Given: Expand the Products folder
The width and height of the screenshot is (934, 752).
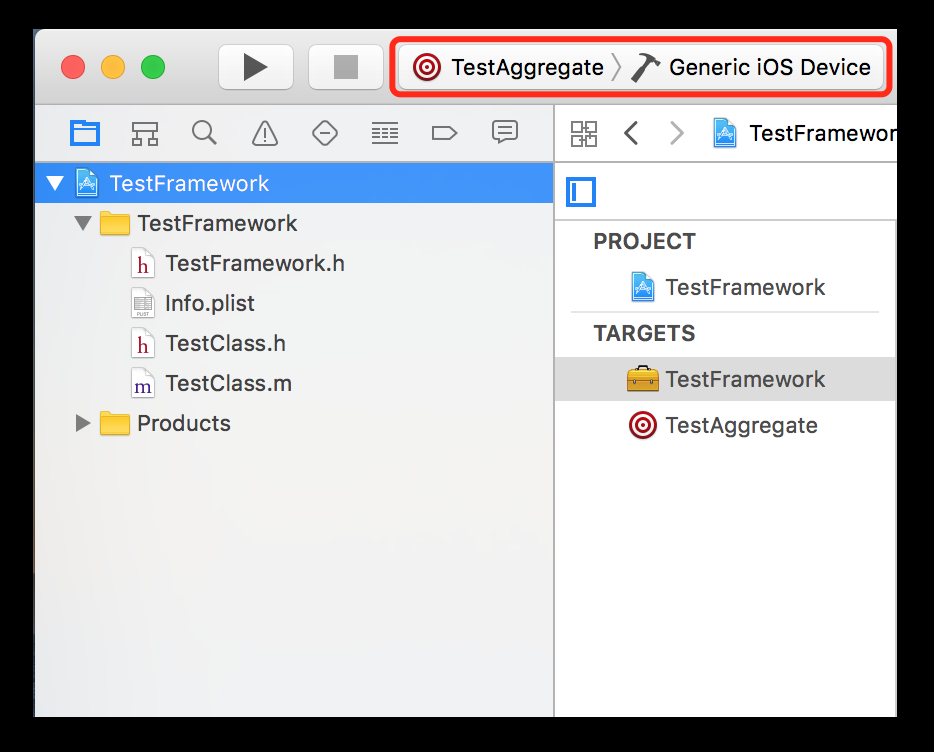Looking at the screenshot, I should coord(83,424).
